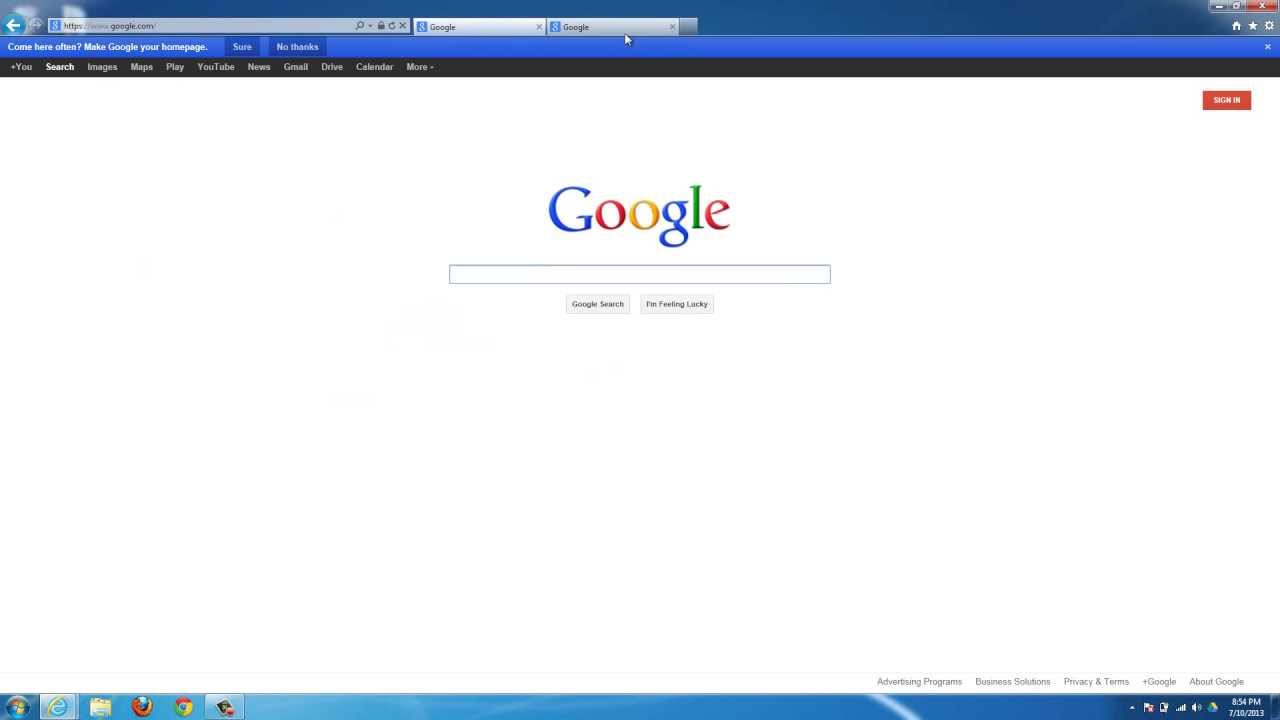Open Maps from the Google bar
The width and height of the screenshot is (1280, 720).
(142, 67)
